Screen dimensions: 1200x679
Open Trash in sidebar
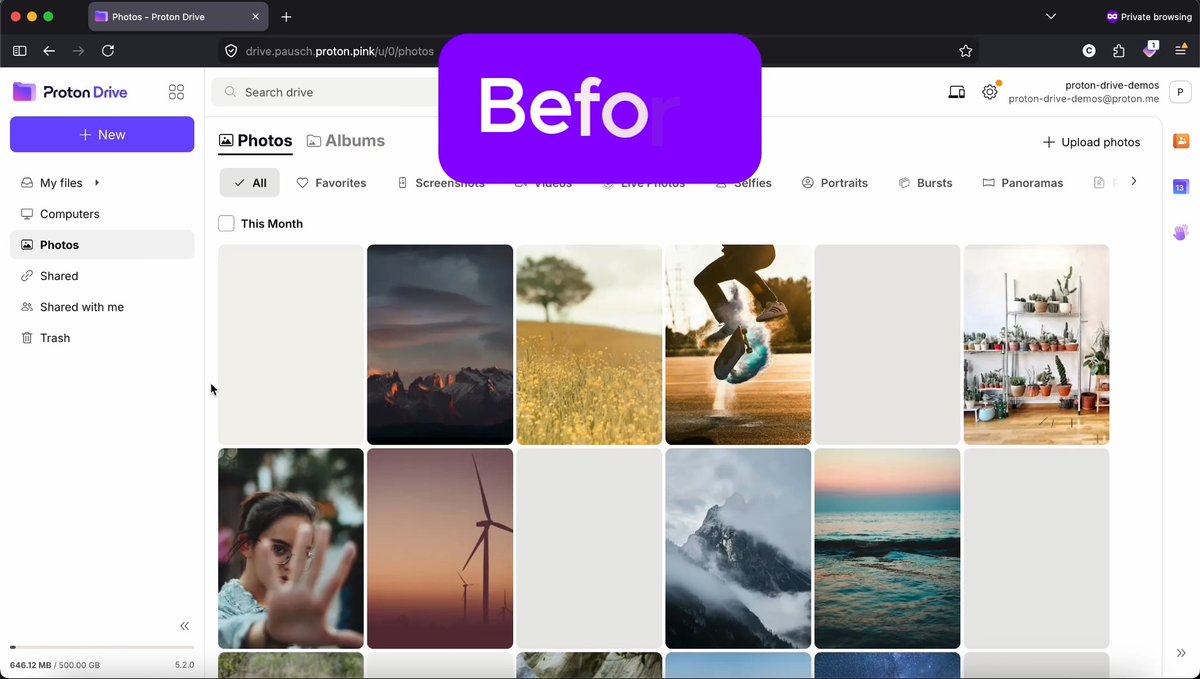[x=102, y=338]
